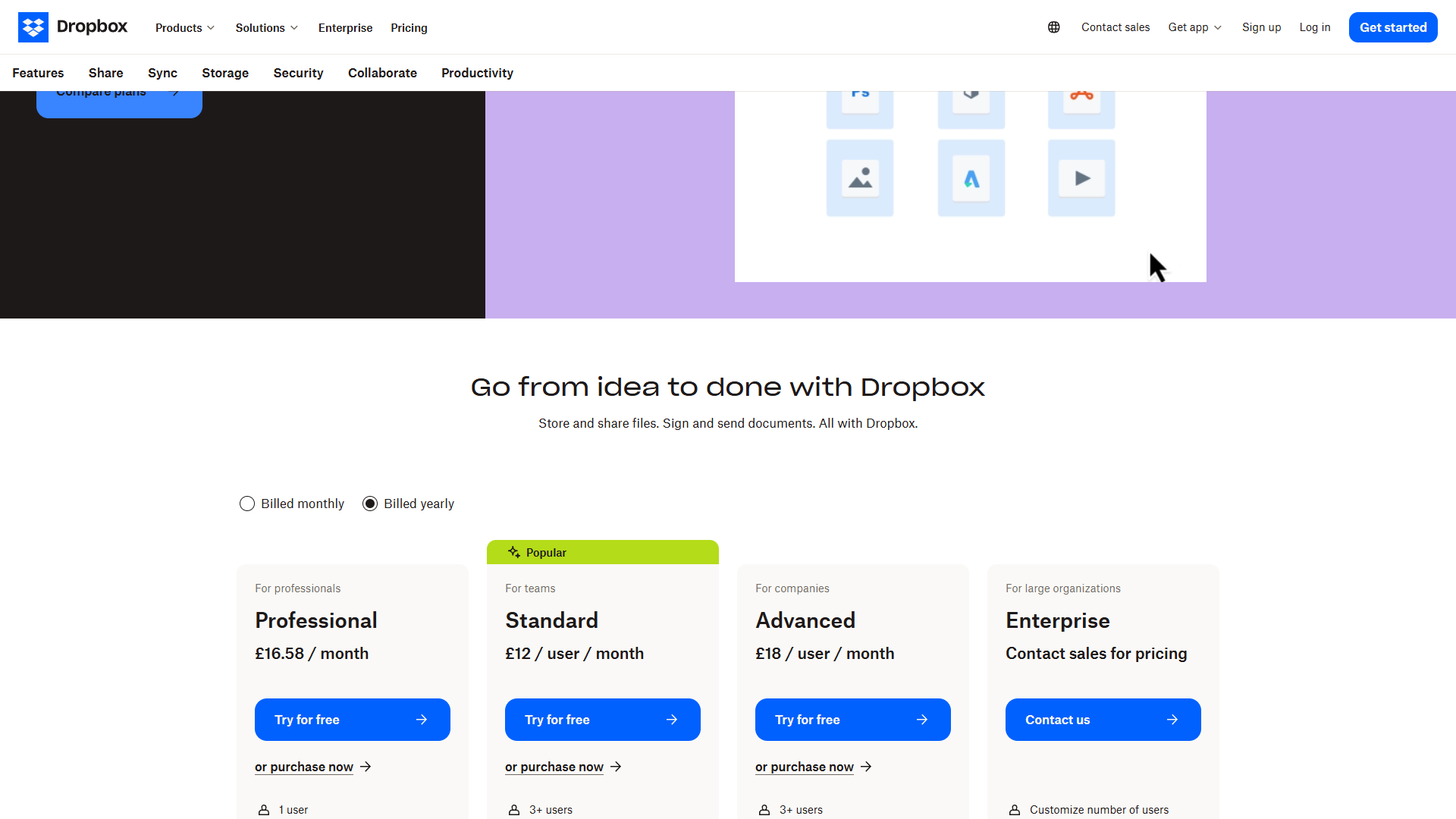Select Billed yearly radio option

[x=370, y=504]
